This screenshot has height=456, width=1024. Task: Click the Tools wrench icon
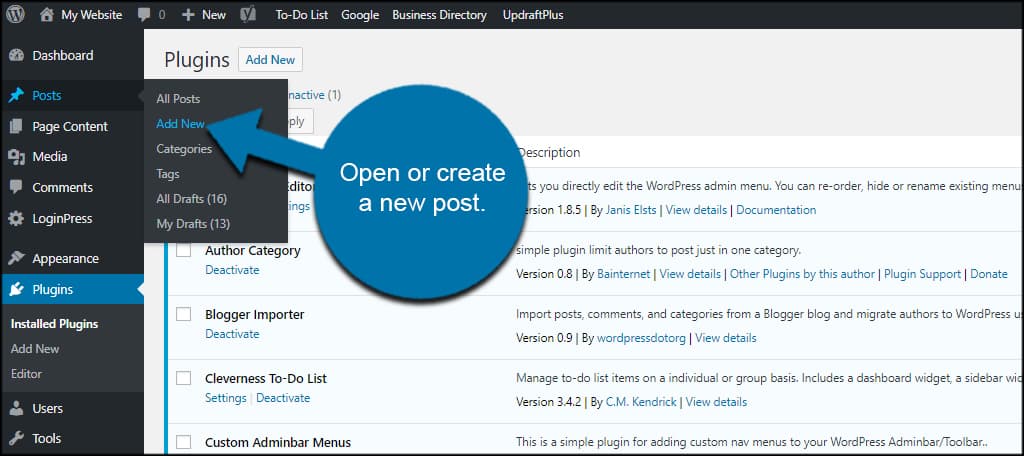pos(16,438)
